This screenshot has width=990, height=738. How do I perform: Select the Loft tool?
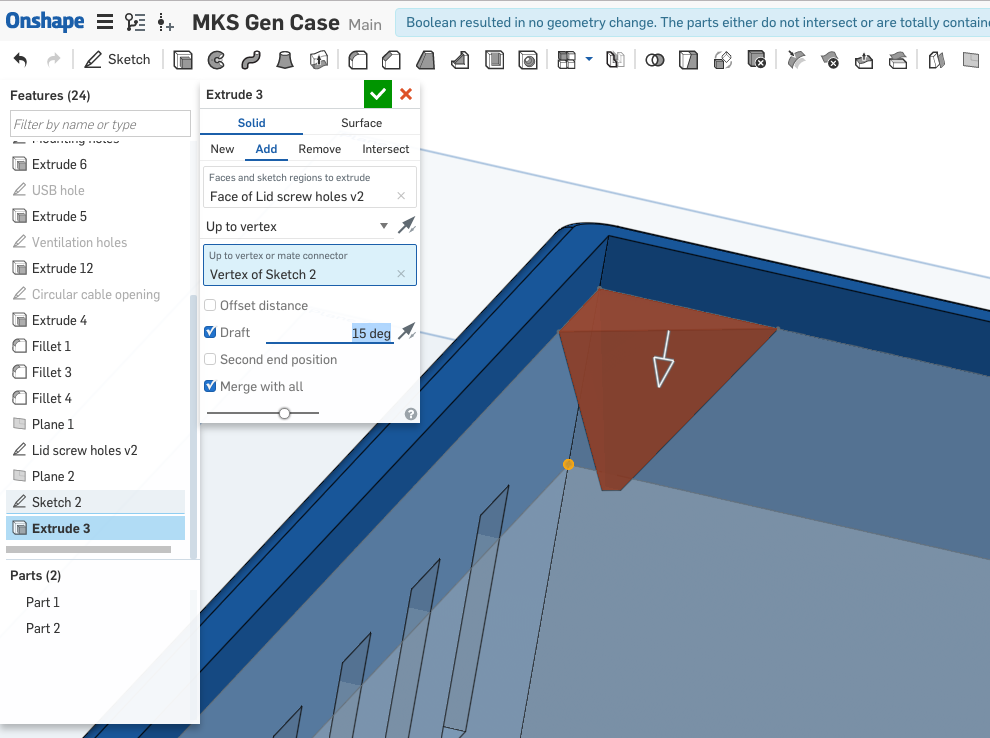285,60
